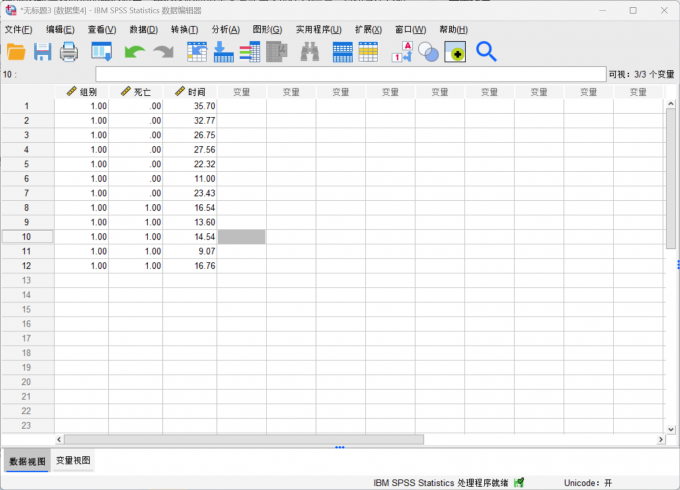Click the cell editor input field

350,74
